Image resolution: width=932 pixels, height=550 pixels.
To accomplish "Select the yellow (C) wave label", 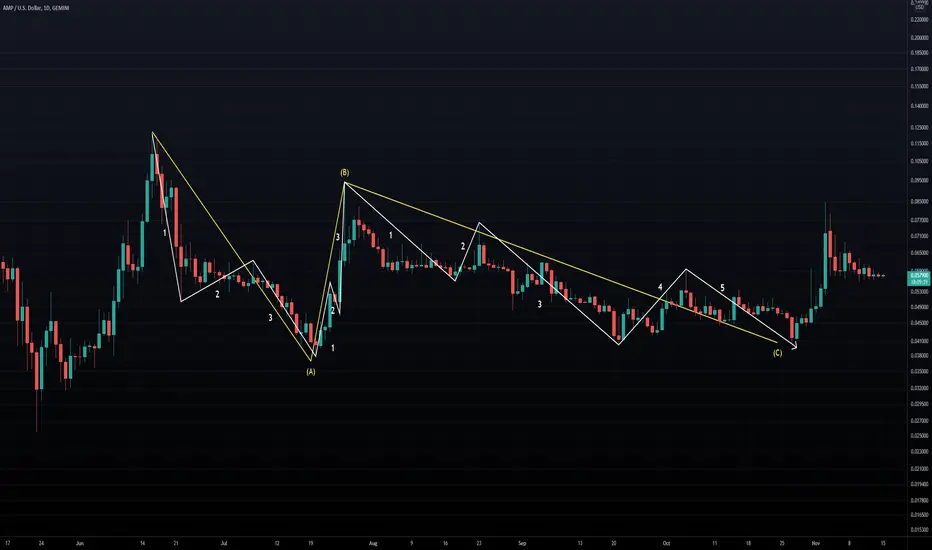I will pos(777,353).
